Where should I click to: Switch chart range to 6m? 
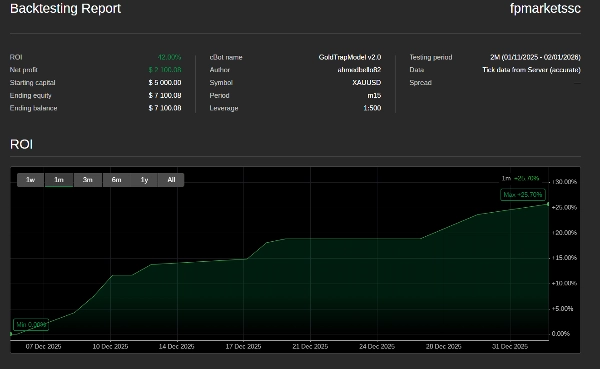[116, 180]
